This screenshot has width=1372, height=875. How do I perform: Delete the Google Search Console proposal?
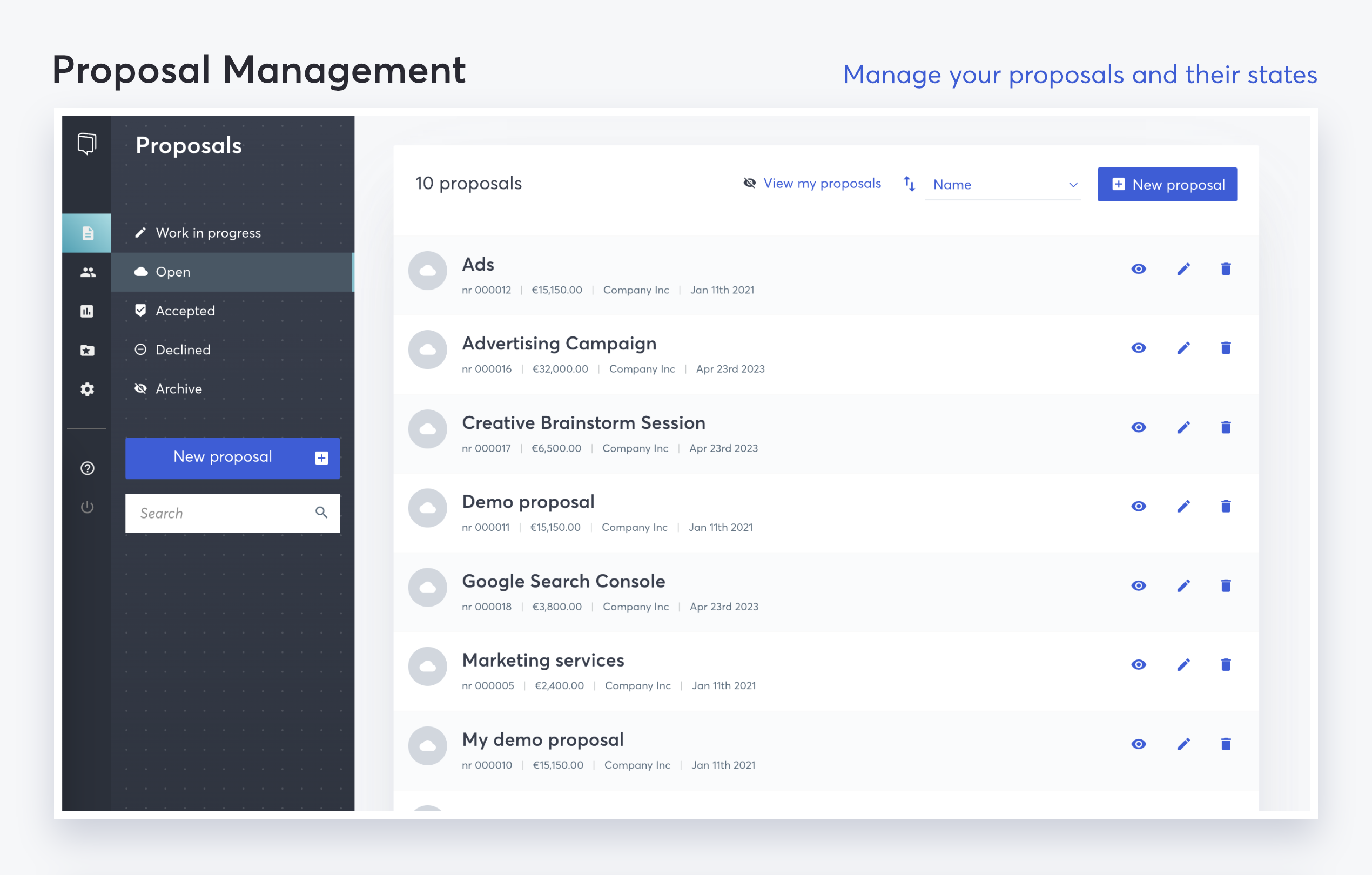click(x=1226, y=585)
